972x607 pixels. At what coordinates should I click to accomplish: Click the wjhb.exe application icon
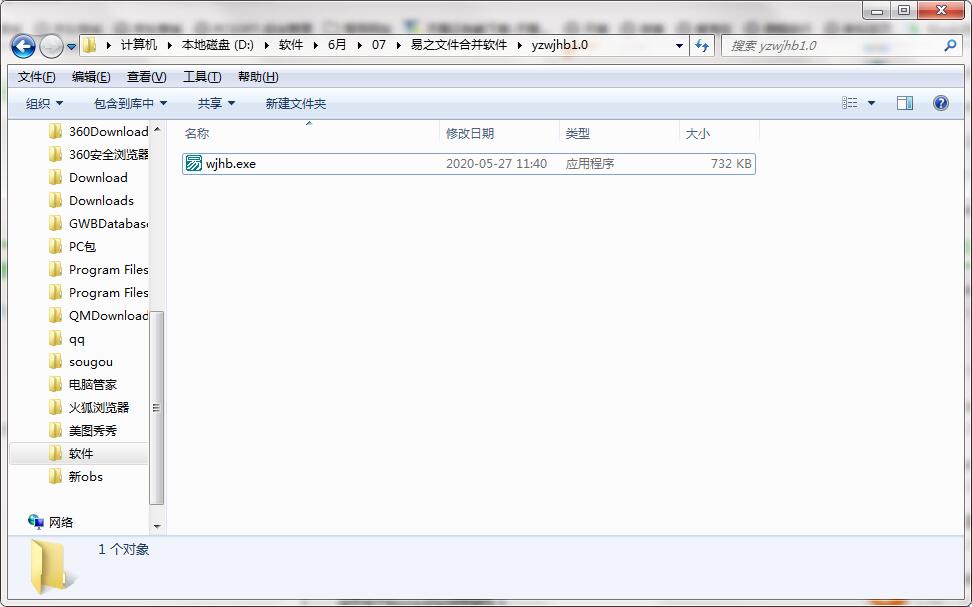pyautogui.click(x=194, y=164)
